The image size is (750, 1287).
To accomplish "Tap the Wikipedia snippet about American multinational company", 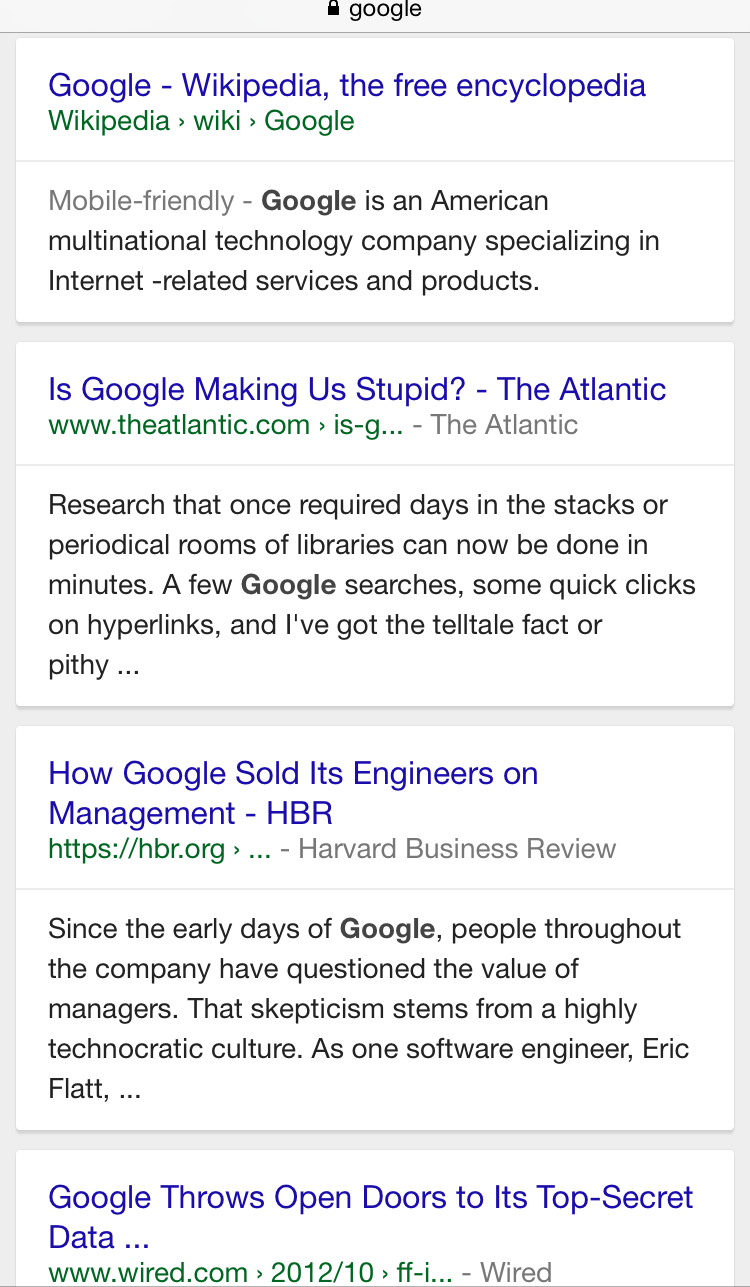I will coord(353,241).
